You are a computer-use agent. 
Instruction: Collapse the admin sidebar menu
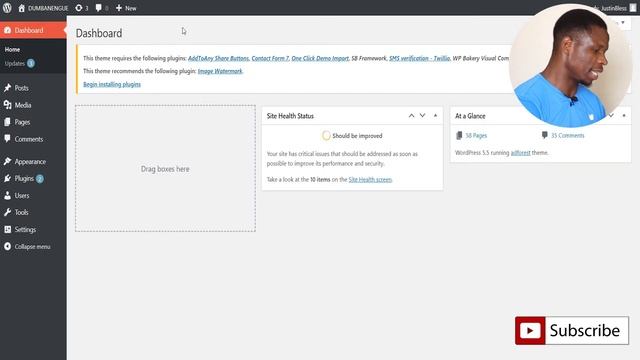point(33,247)
